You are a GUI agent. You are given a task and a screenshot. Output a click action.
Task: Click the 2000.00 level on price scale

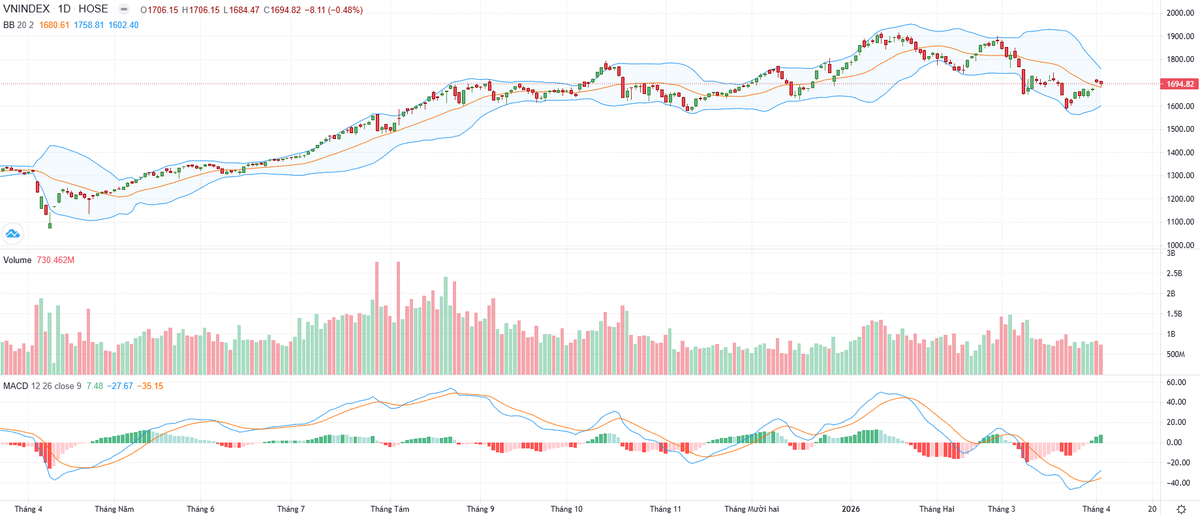point(1176,13)
